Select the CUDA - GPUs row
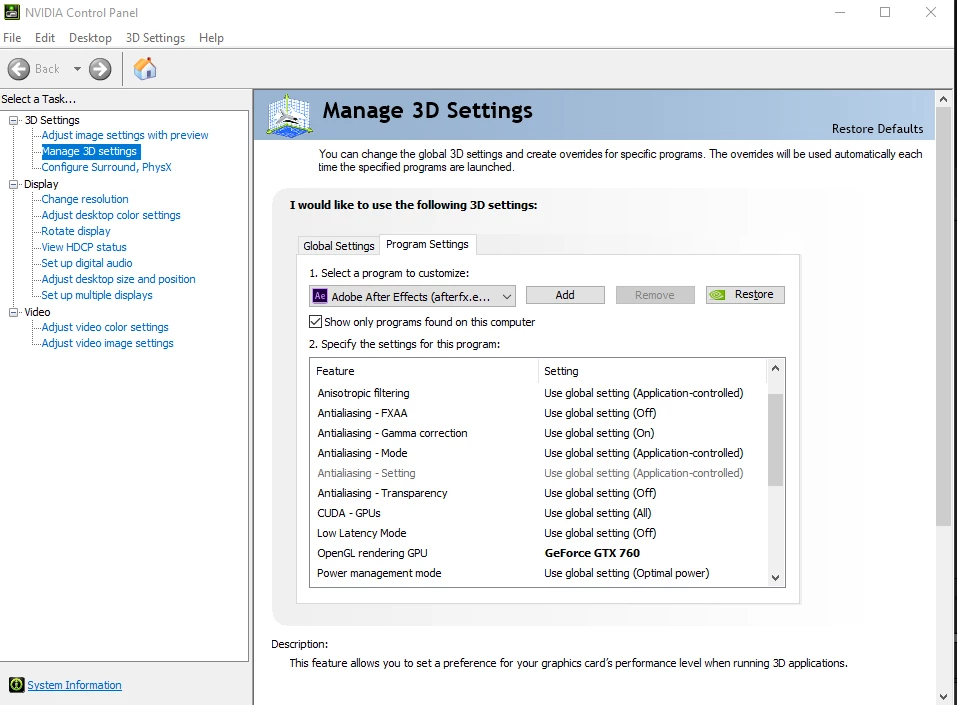Screen dimensions: 957x705 (538, 513)
